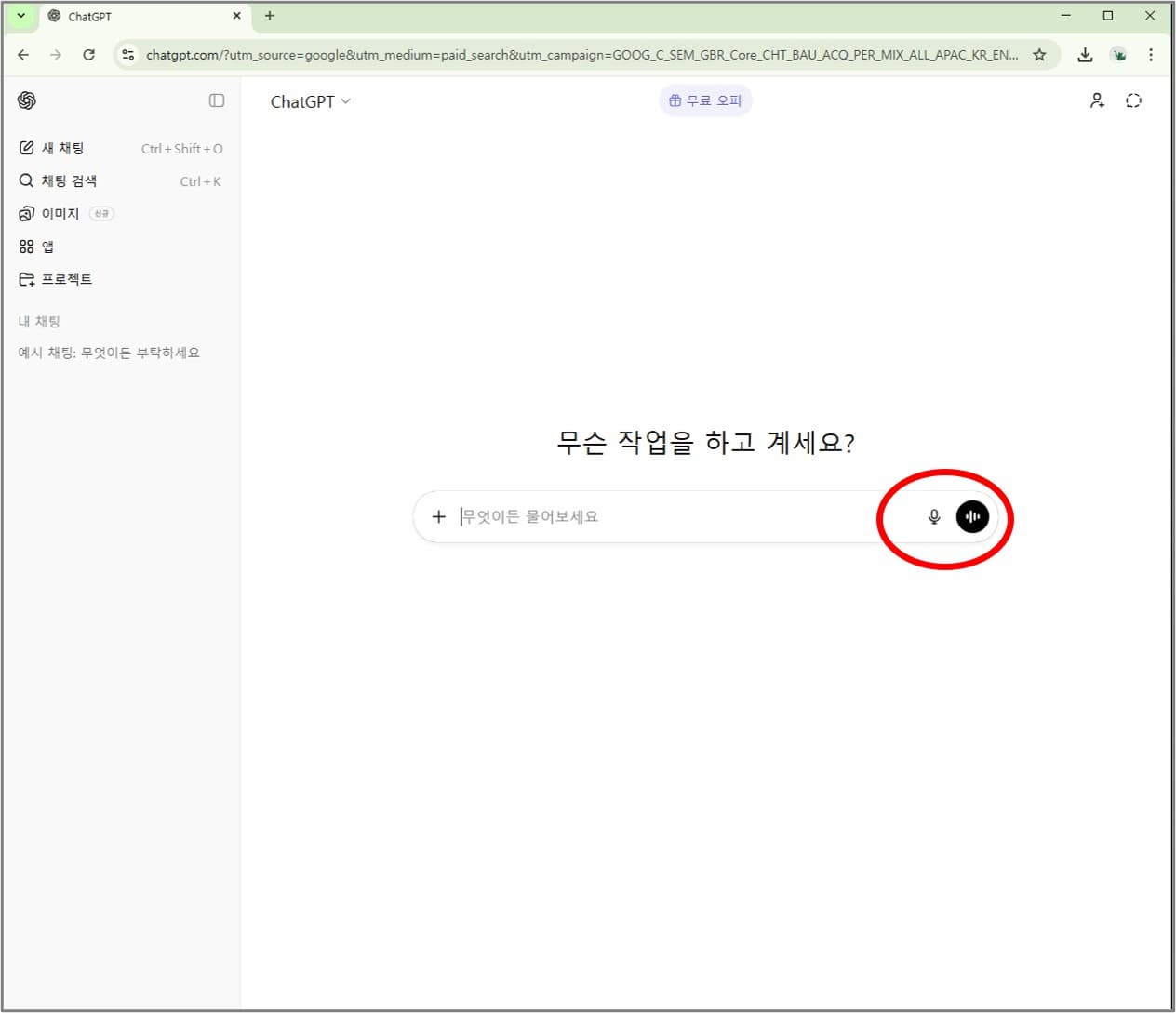Expand the ChatGPT model dropdown
The height and width of the screenshot is (1013, 1176).
tap(311, 101)
